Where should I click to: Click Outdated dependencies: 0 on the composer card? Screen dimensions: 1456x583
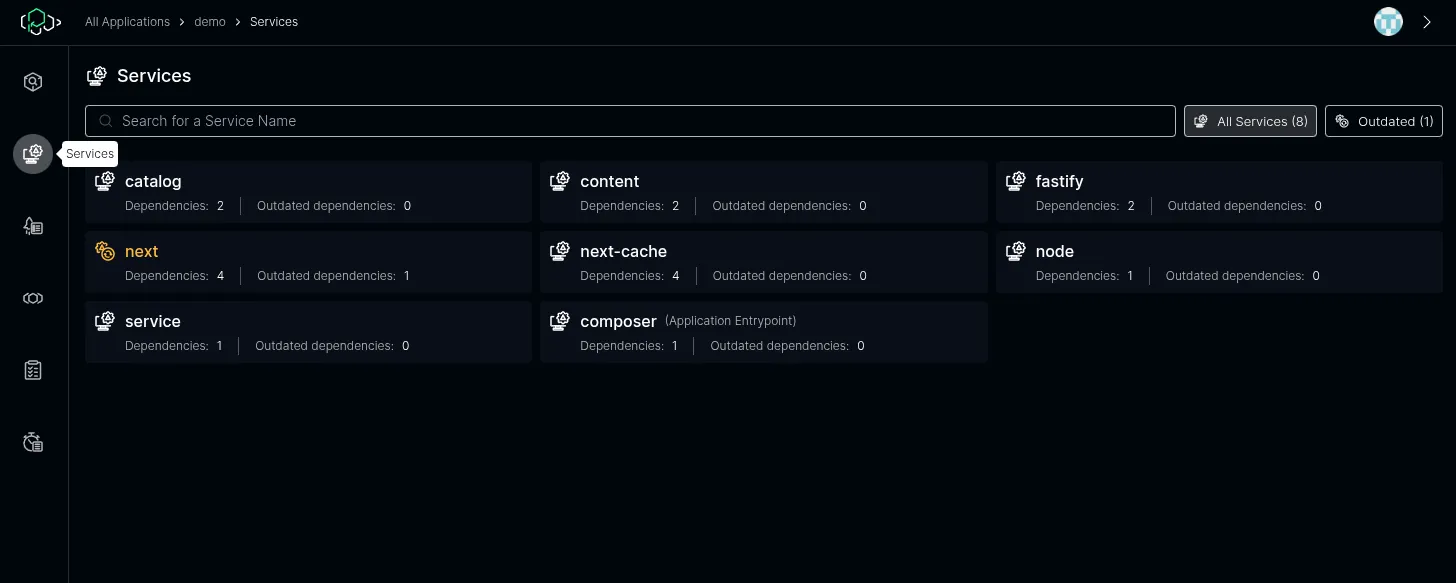tap(788, 346)
